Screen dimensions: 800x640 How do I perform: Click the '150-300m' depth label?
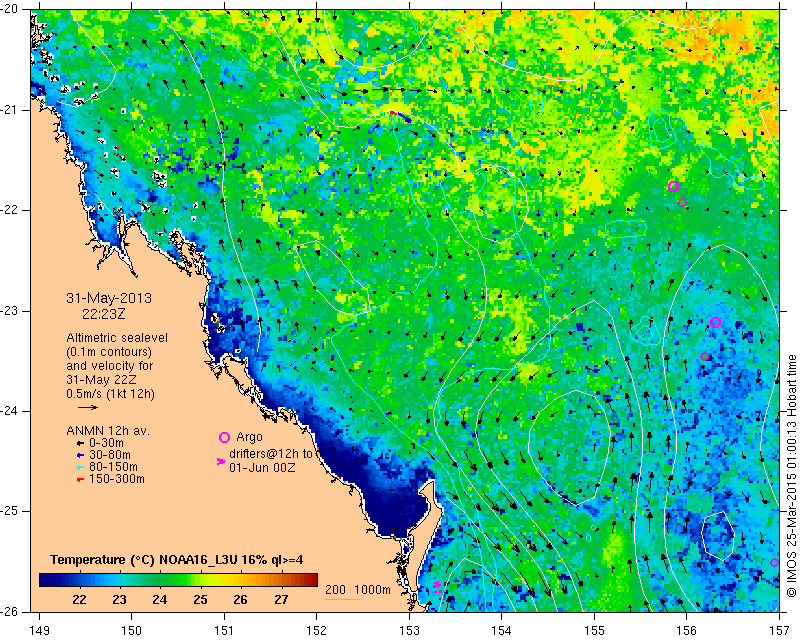[x=117, y=479]
